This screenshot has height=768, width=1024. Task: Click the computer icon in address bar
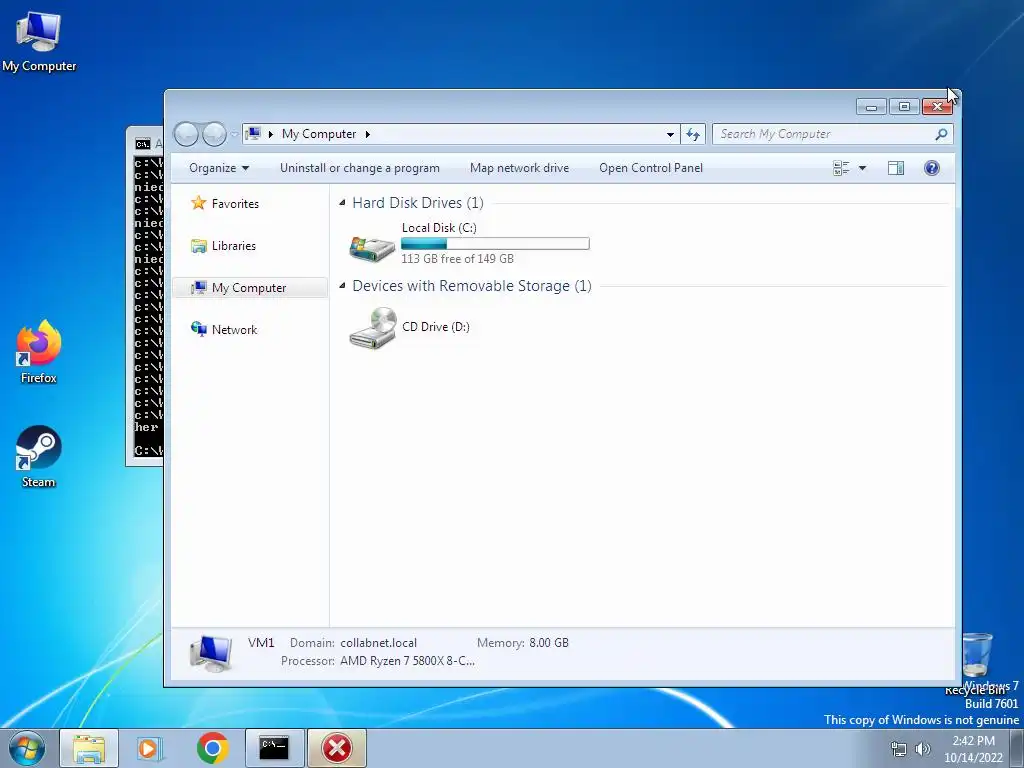(x=253, y=134)
